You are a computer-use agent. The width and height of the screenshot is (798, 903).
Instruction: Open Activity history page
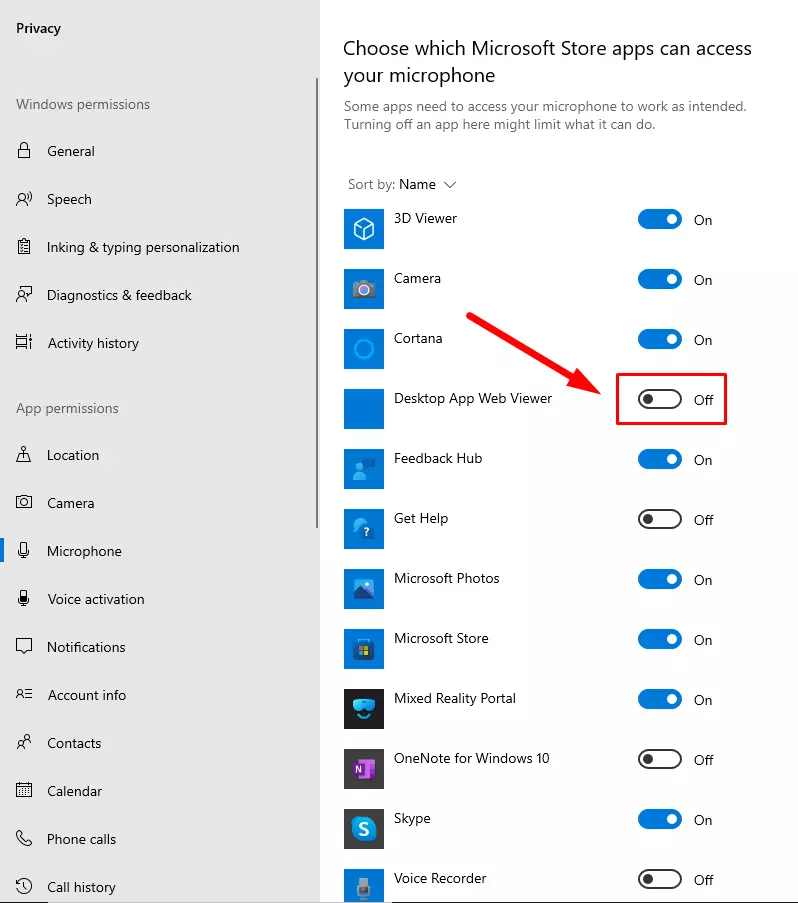[x=93, y=343]
